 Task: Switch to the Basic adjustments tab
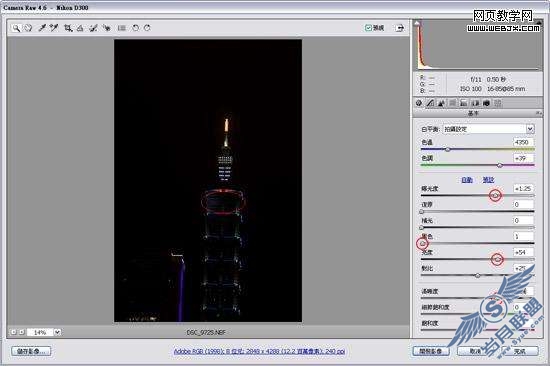click(419, 103)
